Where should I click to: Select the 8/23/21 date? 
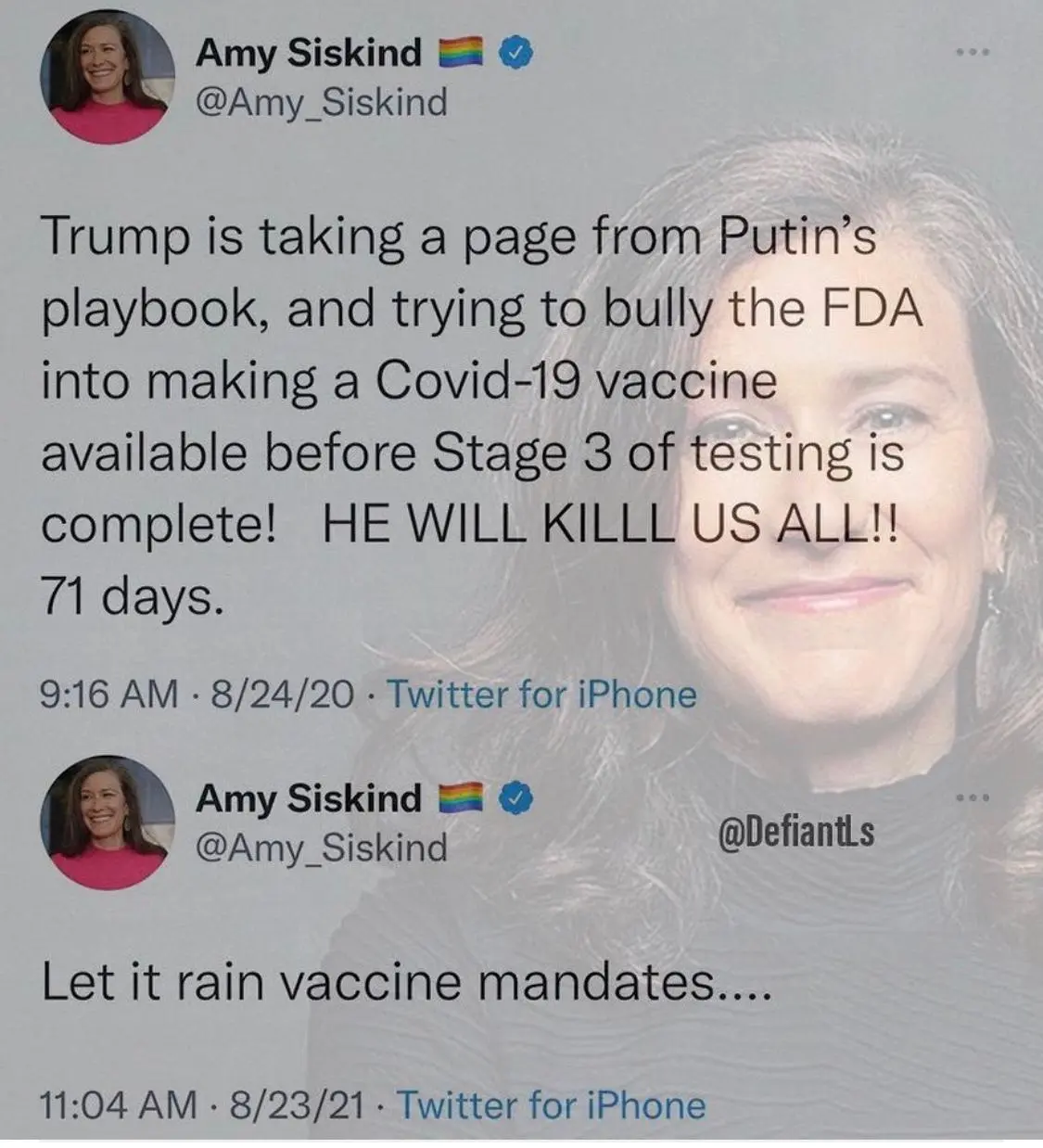point(297,1105)
